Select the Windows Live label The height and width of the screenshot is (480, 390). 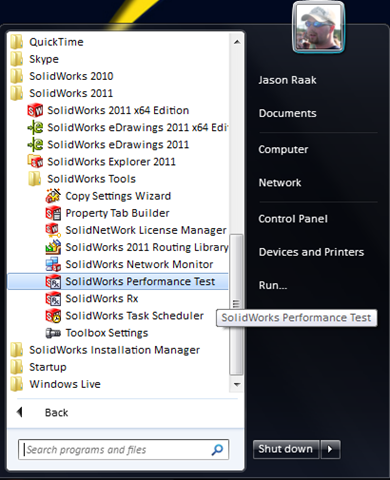65,384
